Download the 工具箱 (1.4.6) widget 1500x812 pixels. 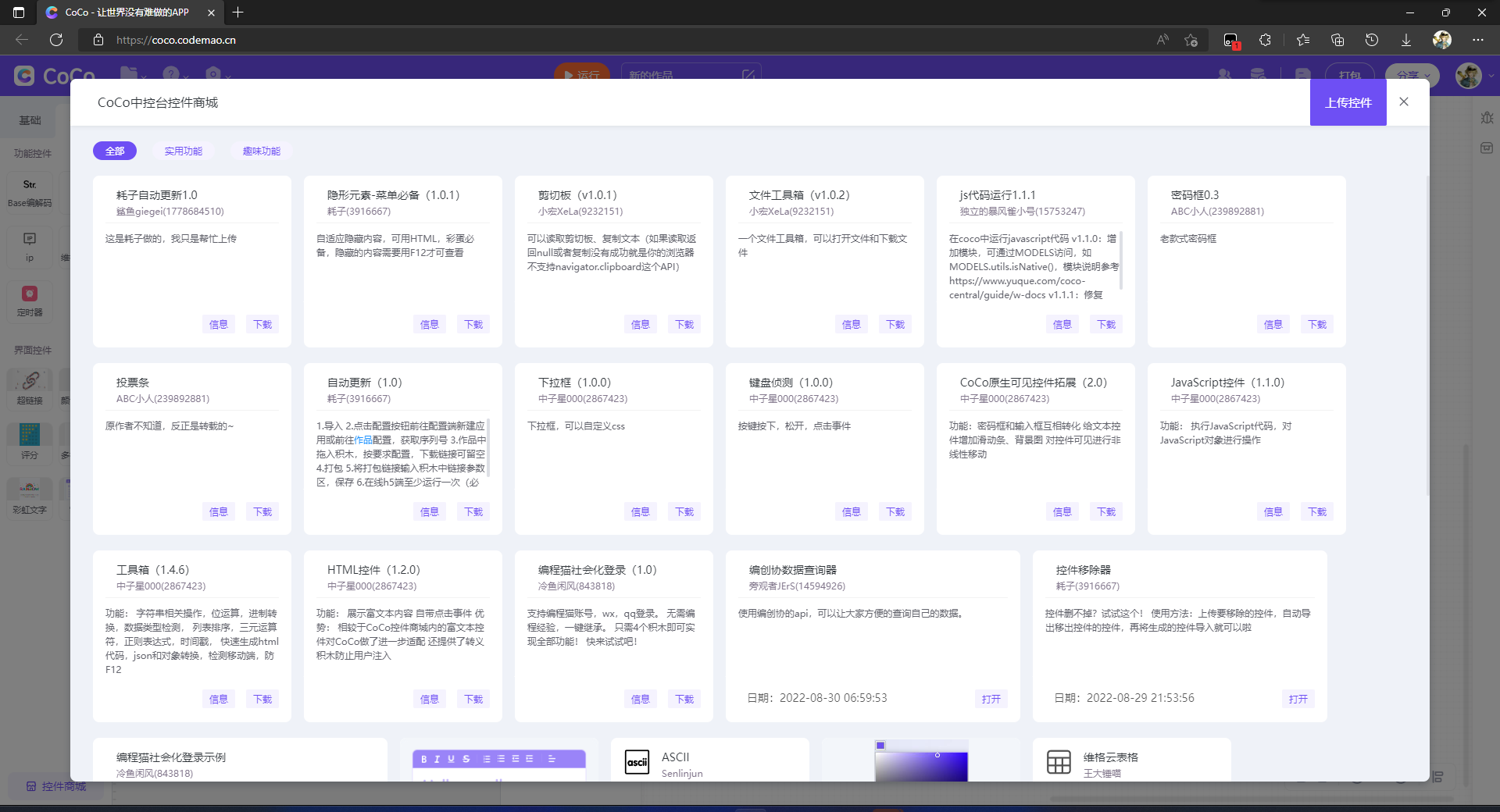click(x=262, y=699)
